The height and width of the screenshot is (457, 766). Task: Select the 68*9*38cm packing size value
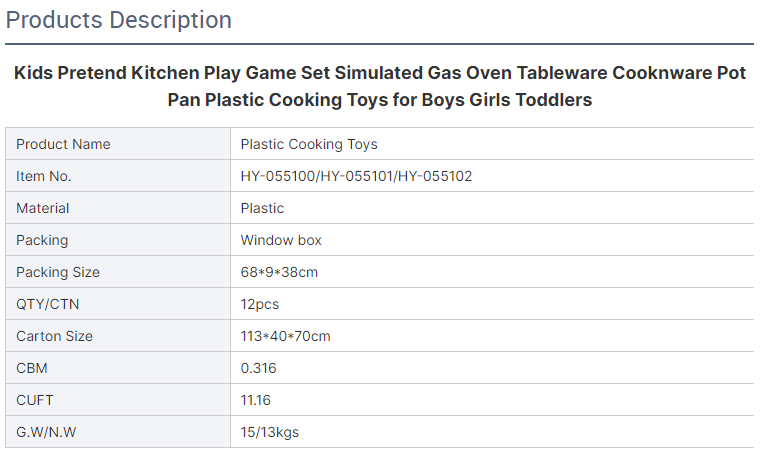279,272
